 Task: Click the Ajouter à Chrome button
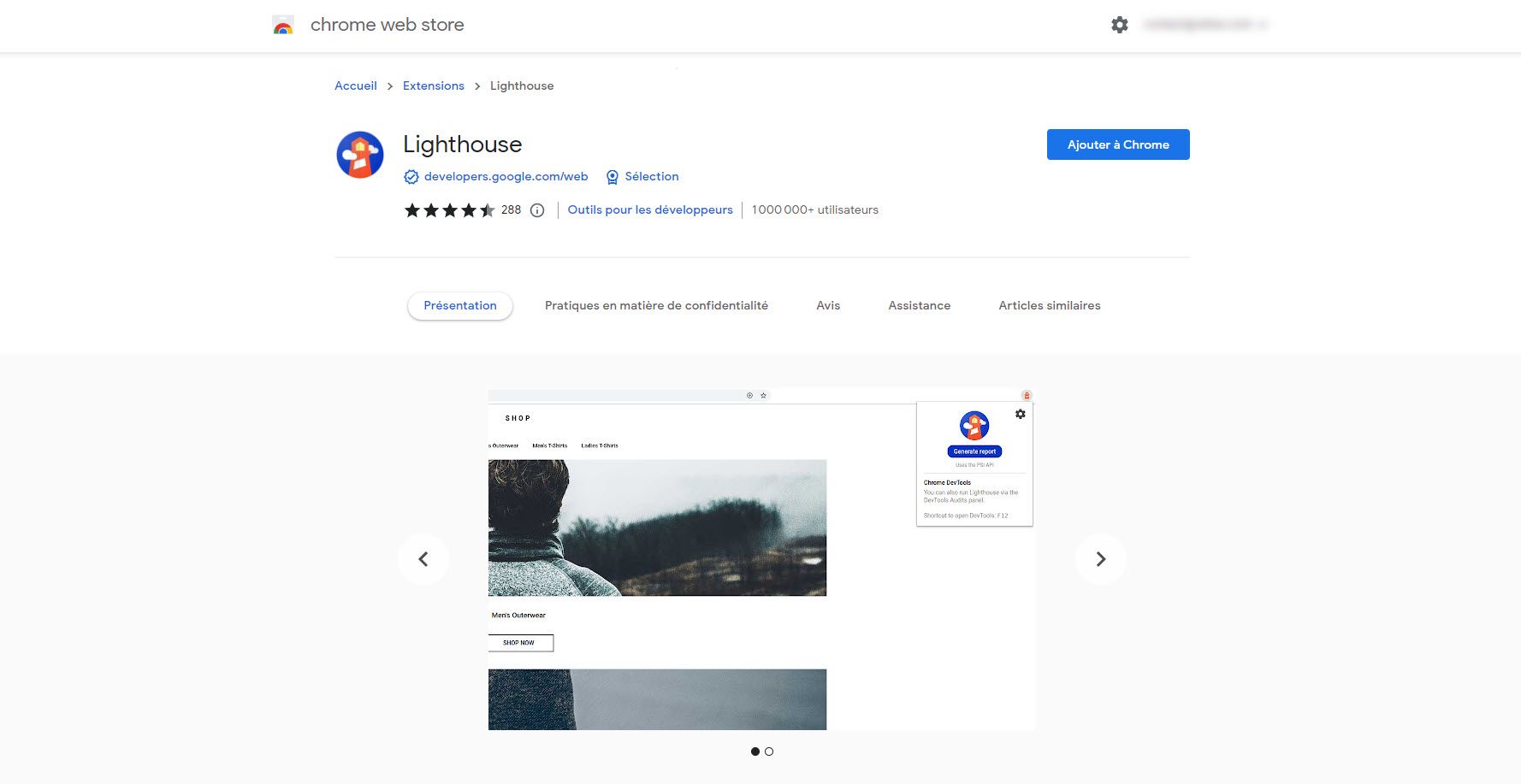[x=1118, y=144]
